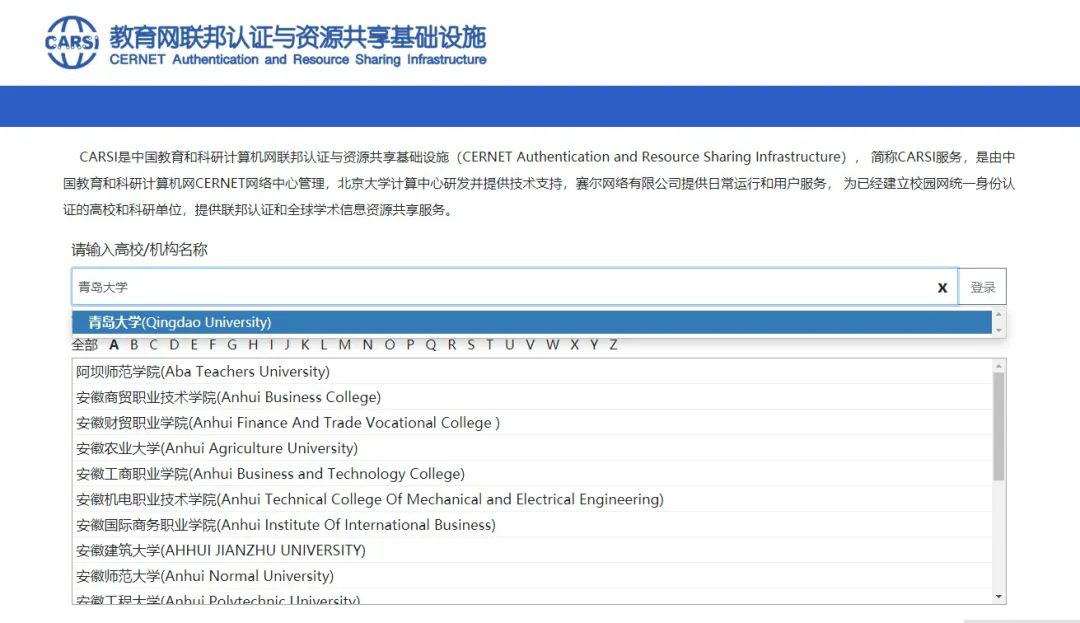This screenshot has height=623, width=1080.
Task: Filter institutions by letter A
Action: point(114,344)
